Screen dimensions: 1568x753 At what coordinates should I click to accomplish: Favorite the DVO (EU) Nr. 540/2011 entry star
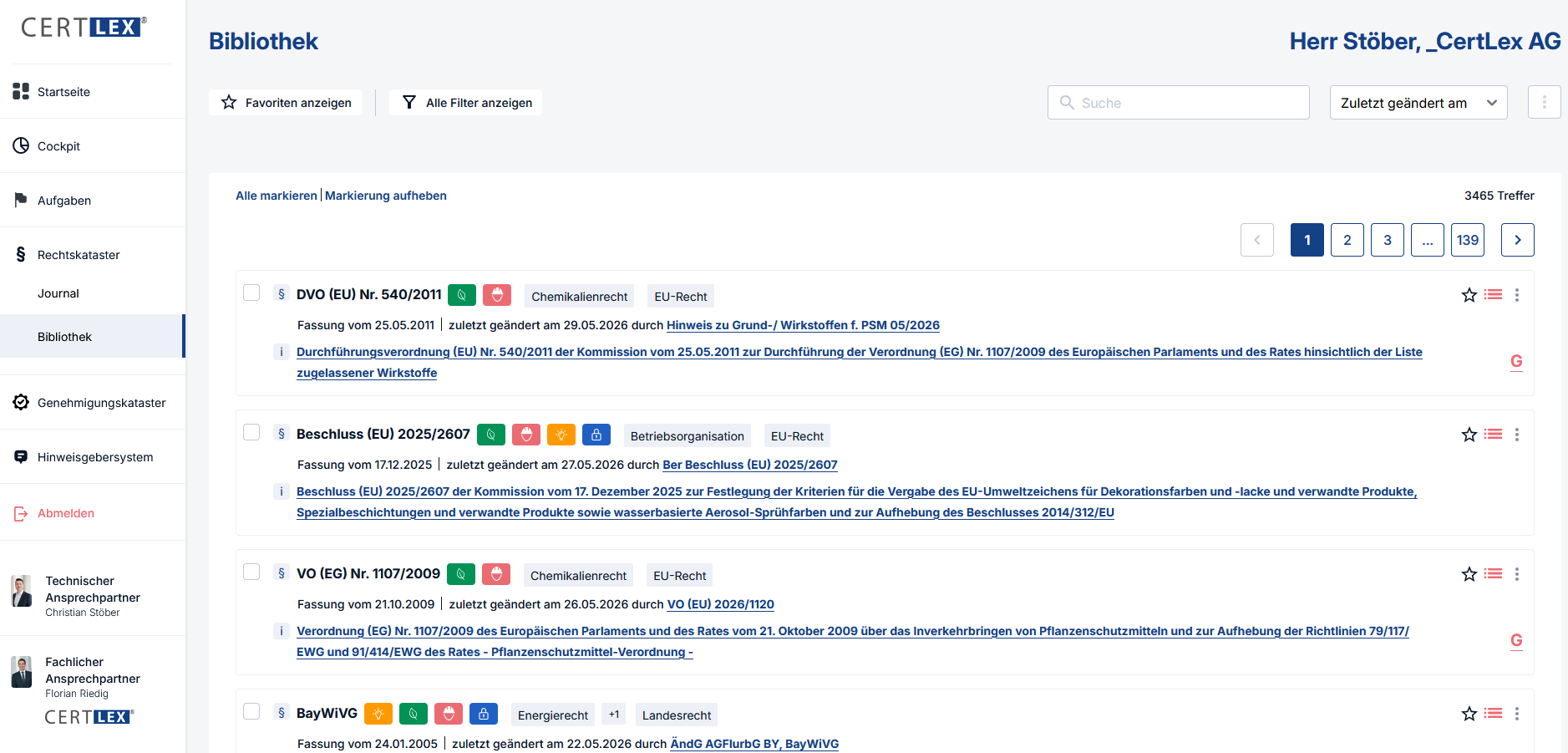[x=1469, y=295]
